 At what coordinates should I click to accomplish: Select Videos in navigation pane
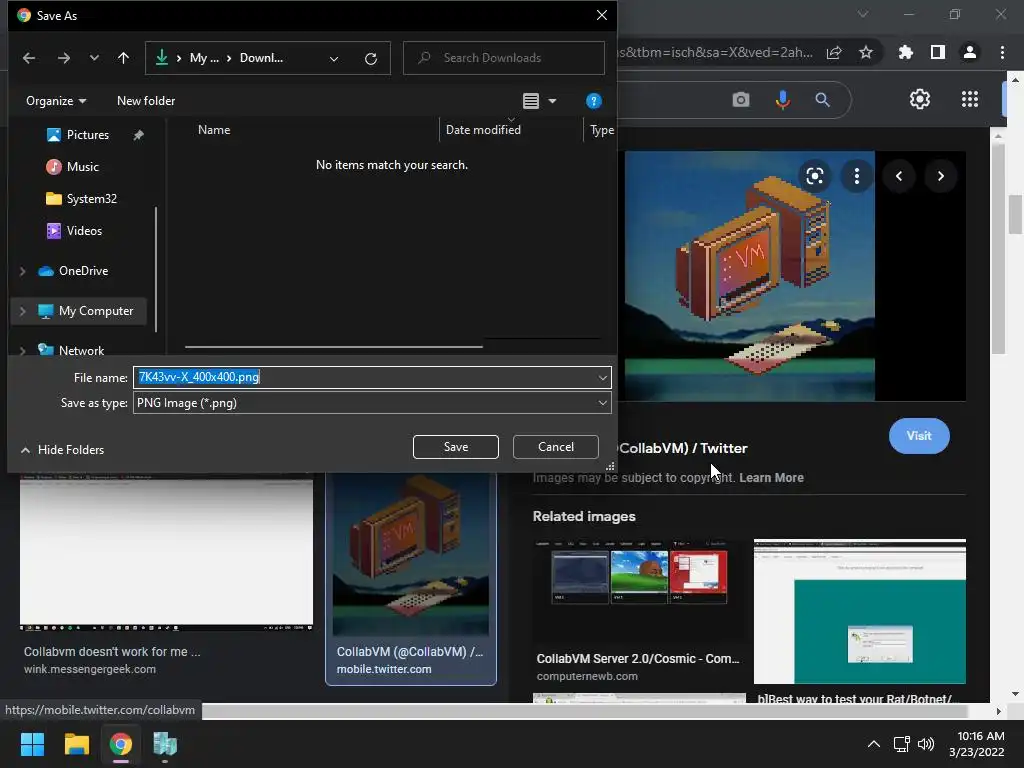pos(84,231)
